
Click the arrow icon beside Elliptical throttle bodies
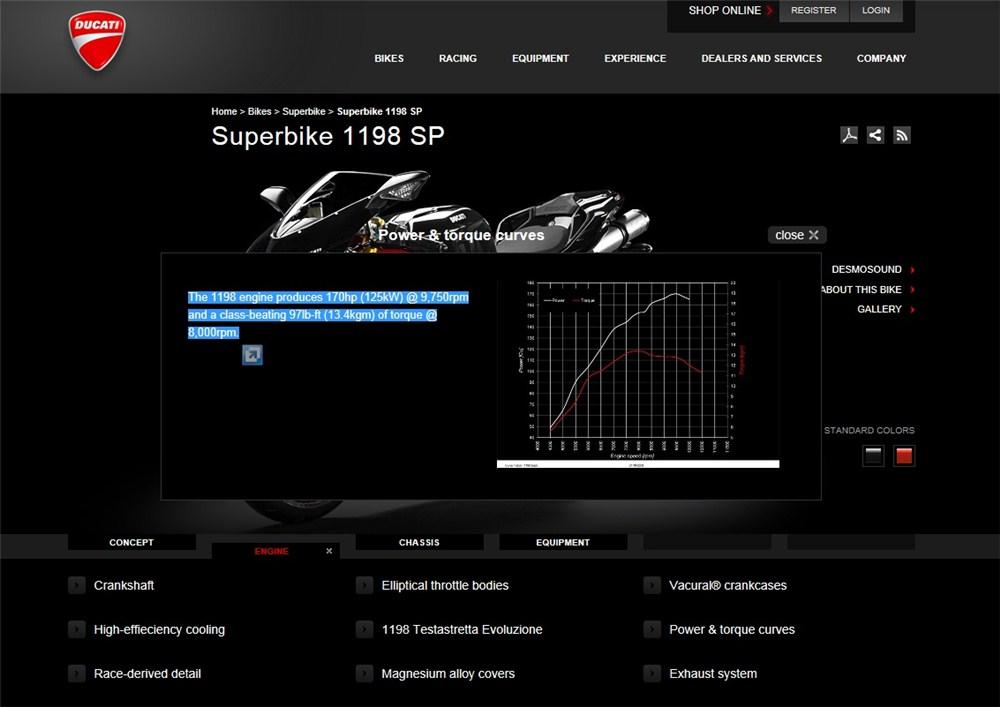tap(364, 585)
